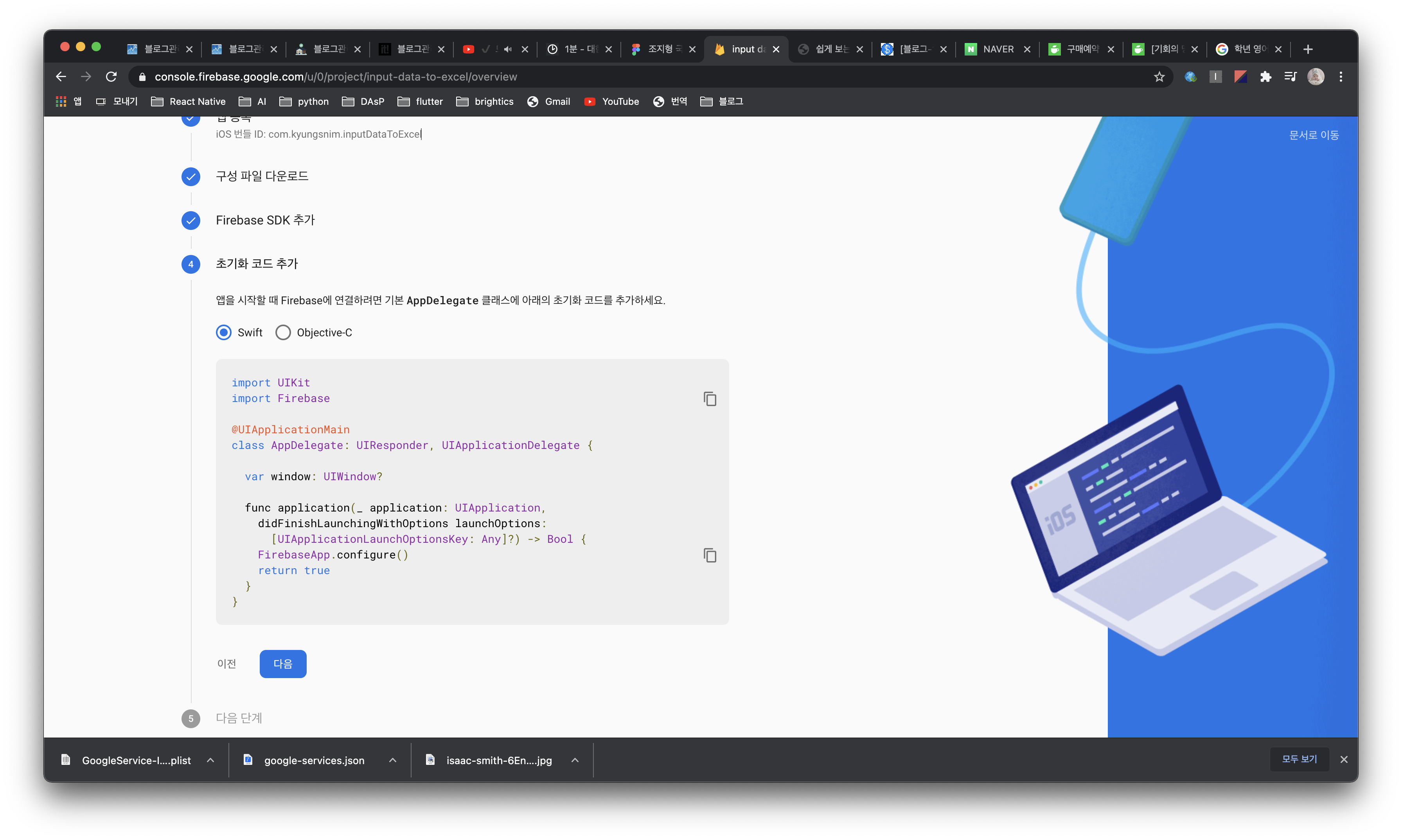Viewport: 1402px width, 840px height.
Task: Open menu for isaac-smith jpg download
Action: click(x=575, y=760)
